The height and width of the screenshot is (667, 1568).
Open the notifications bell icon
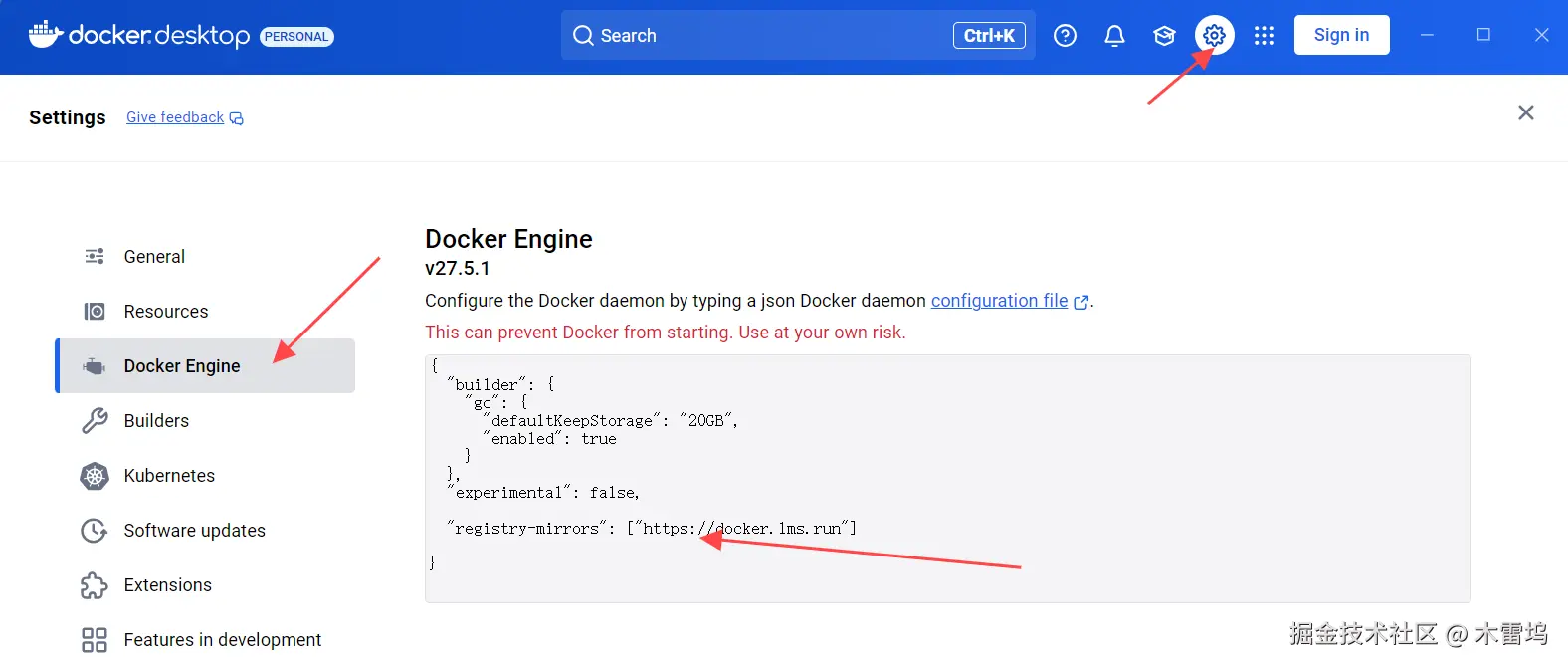pyautogui.click(x=1114, y=36)
